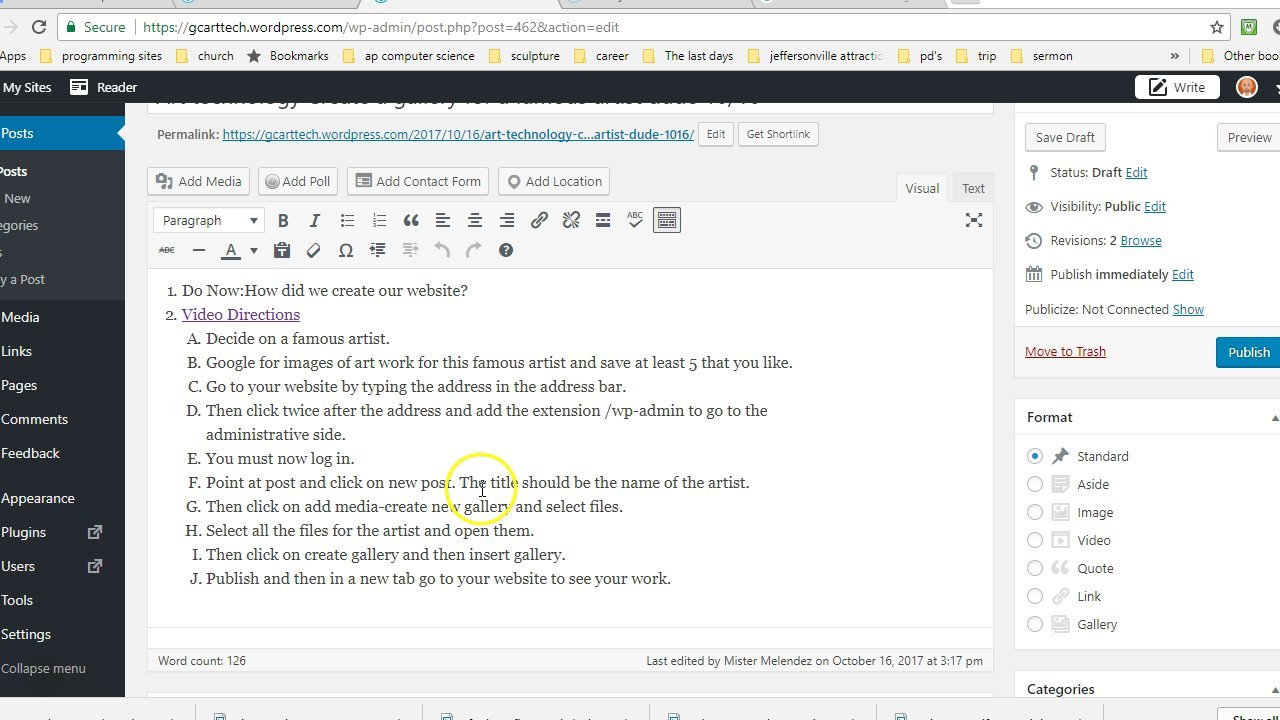The image size is (1280, 720).
Task: Insert a blockquote
Action: (411, 220)
